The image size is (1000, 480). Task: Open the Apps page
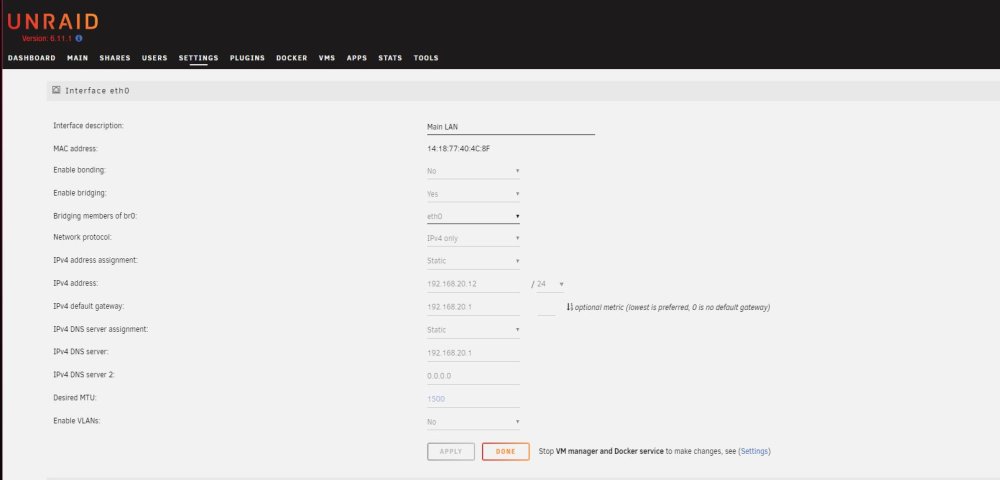pyautogui.click(x=357, y=58)
